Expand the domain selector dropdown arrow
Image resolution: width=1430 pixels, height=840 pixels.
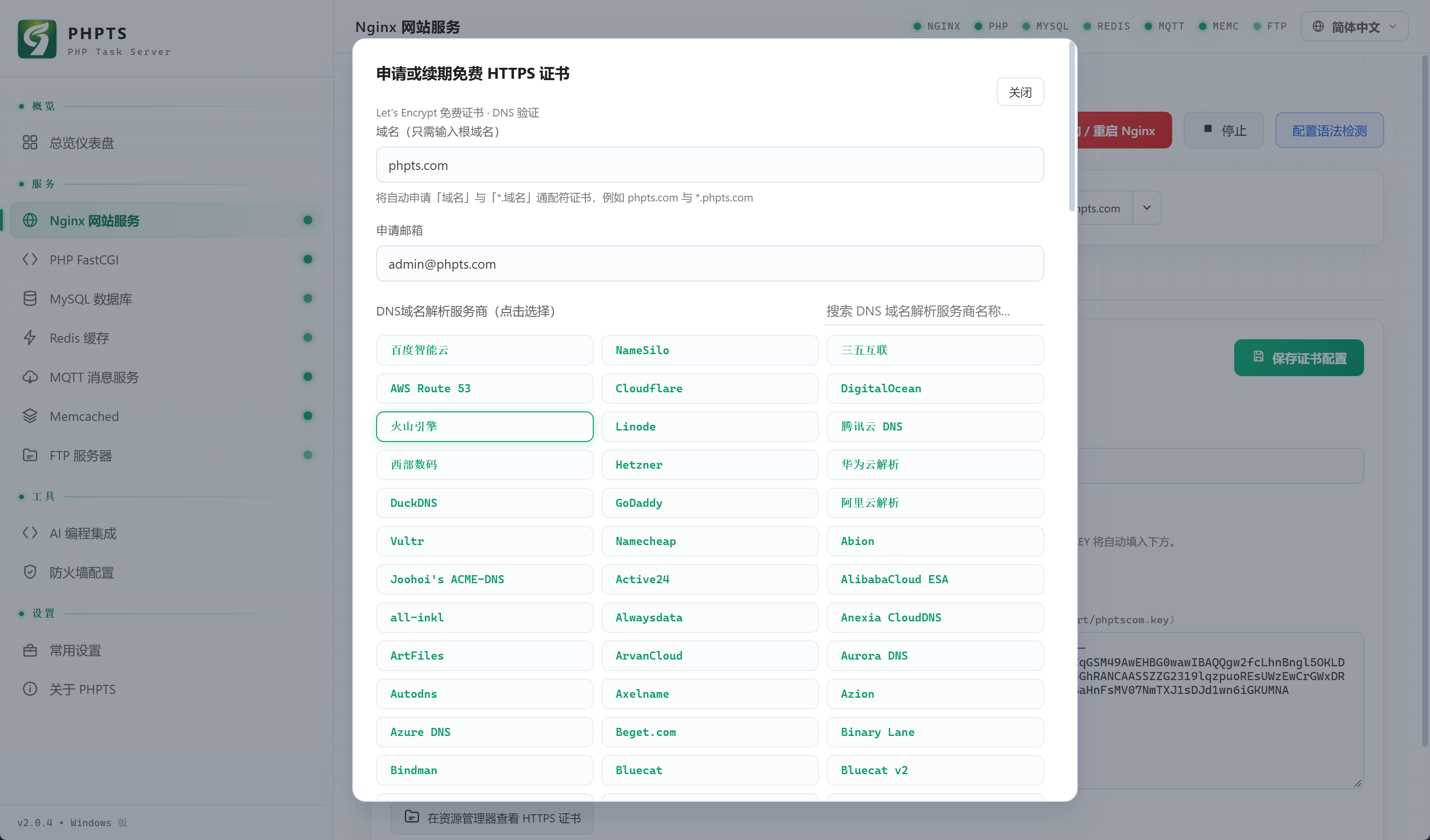point(1147,208)
